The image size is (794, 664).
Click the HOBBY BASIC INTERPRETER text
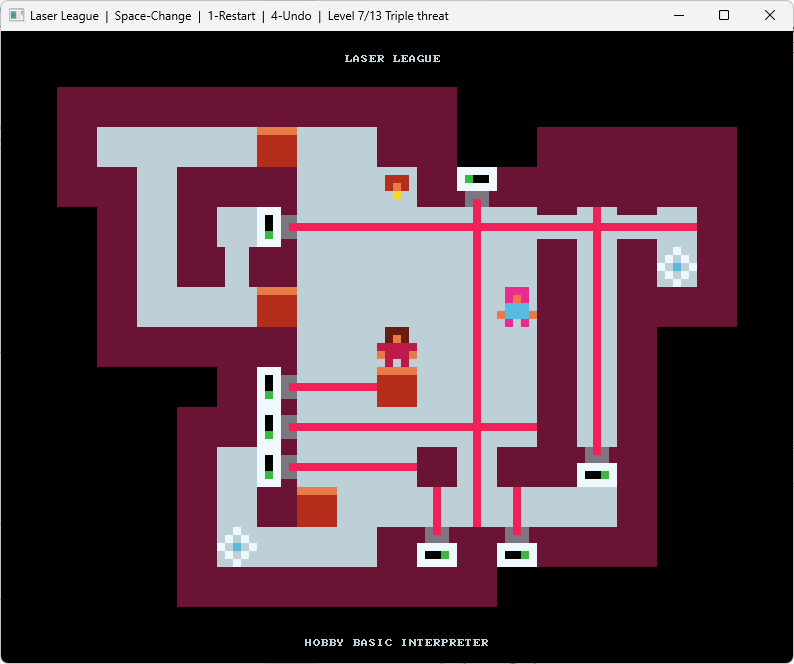coord(396,643)
